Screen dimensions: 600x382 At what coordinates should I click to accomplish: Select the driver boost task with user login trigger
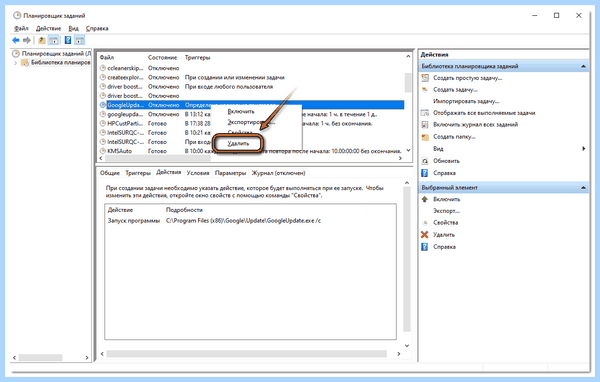(x=251, y=87)
